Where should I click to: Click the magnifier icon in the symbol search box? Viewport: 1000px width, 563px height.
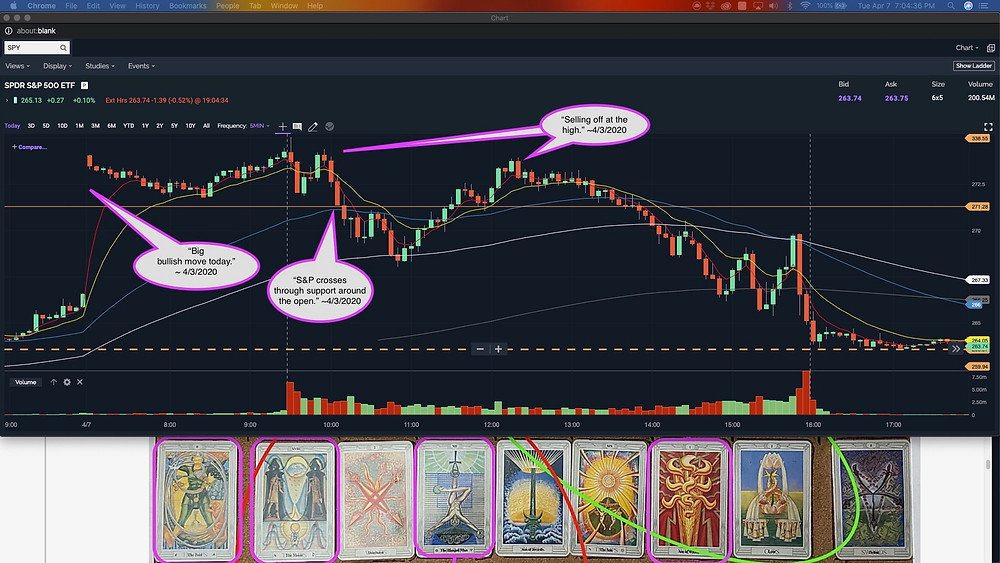[63, 48]
